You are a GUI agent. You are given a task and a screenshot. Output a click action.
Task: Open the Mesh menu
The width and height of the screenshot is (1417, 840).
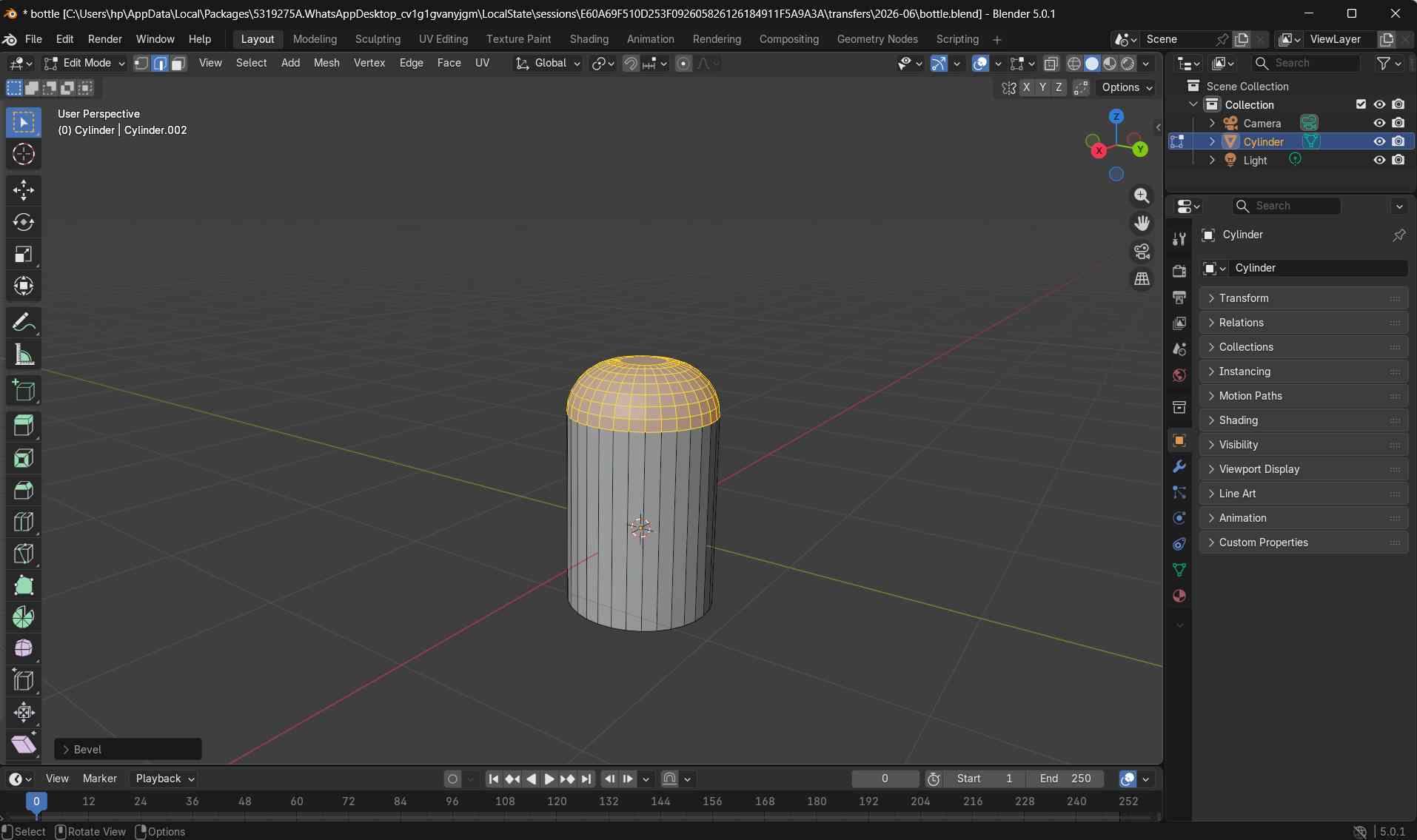(326, 63)
